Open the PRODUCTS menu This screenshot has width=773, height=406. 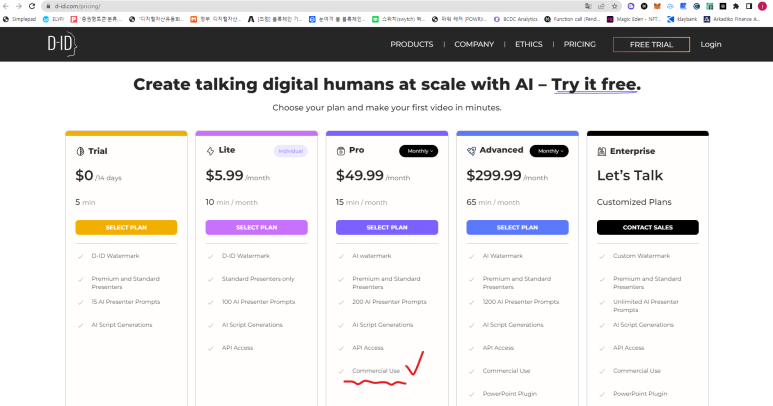point(412,44)
